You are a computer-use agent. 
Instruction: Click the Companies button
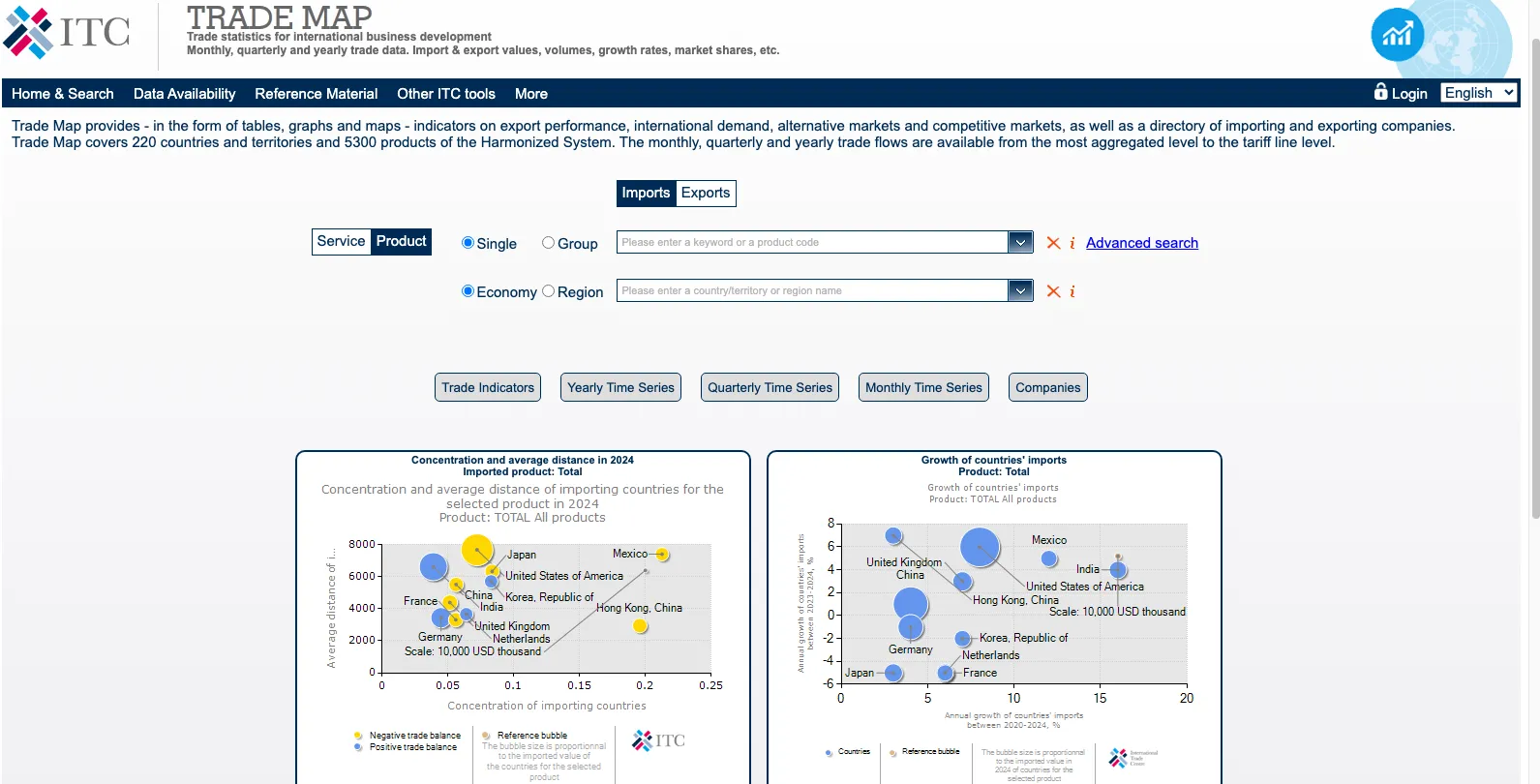(1047, 387)
